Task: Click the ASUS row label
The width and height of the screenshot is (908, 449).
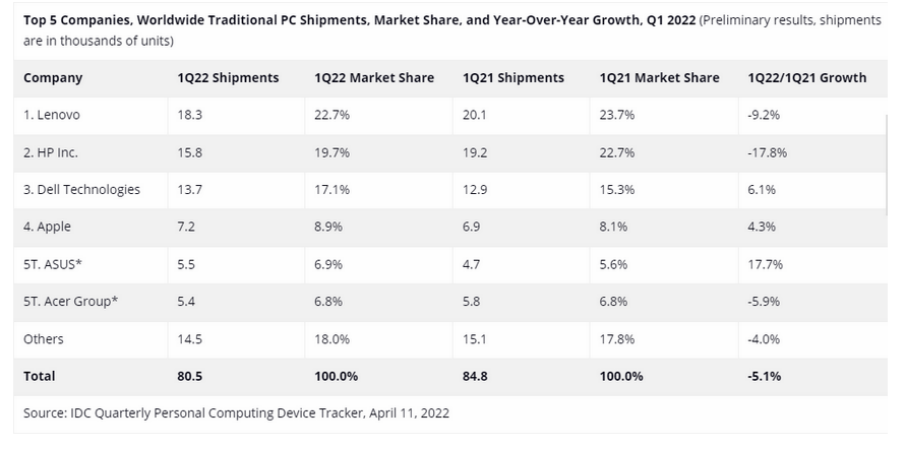Action: pos(53,264)
